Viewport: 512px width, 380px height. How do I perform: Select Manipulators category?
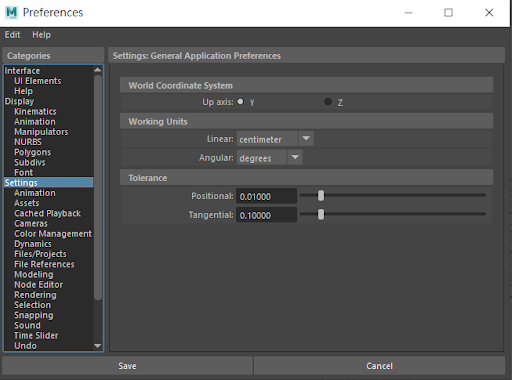pyautogui.click(x=41, y=132)
